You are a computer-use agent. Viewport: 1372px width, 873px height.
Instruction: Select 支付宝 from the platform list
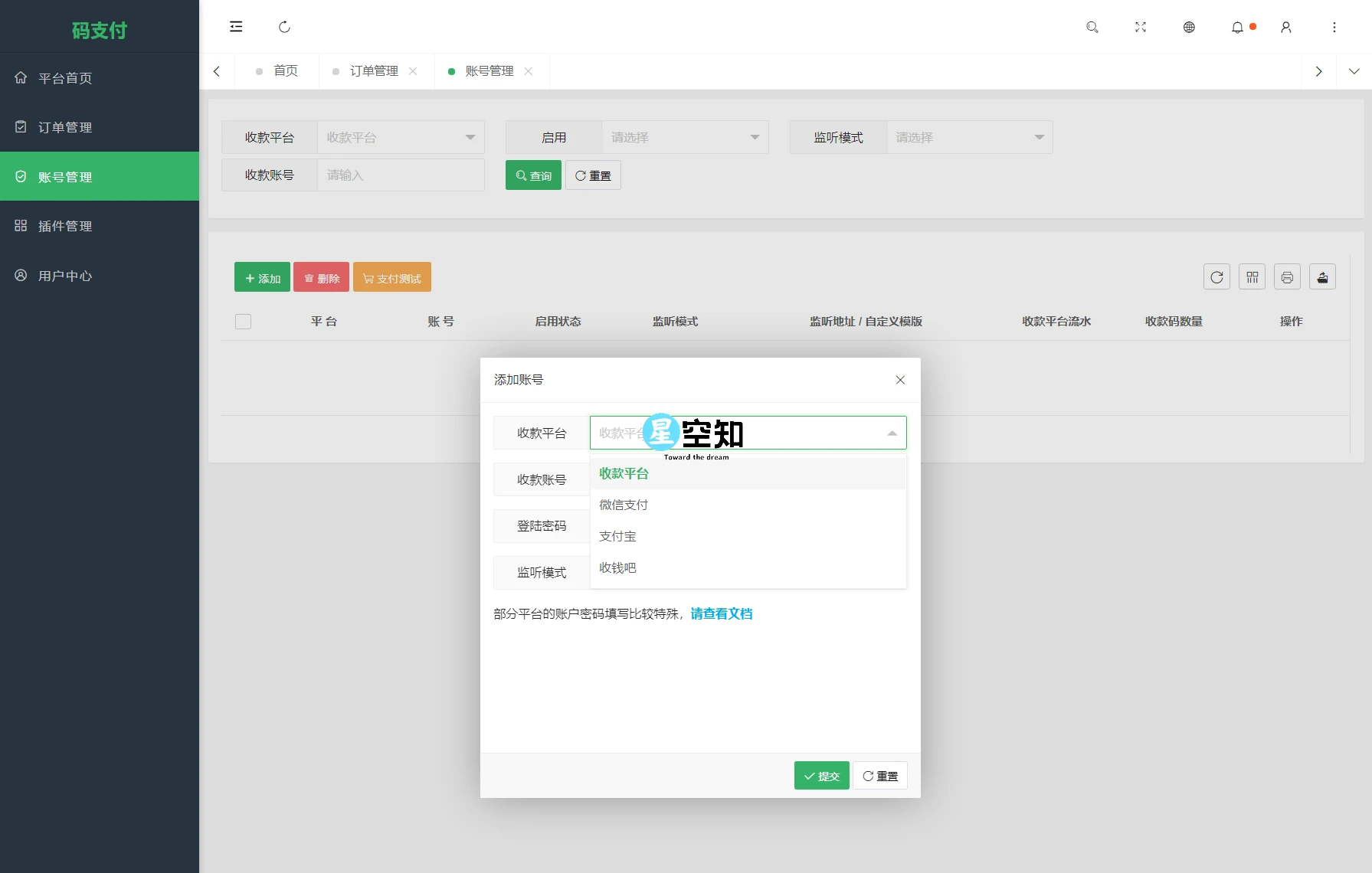point(617,536)
